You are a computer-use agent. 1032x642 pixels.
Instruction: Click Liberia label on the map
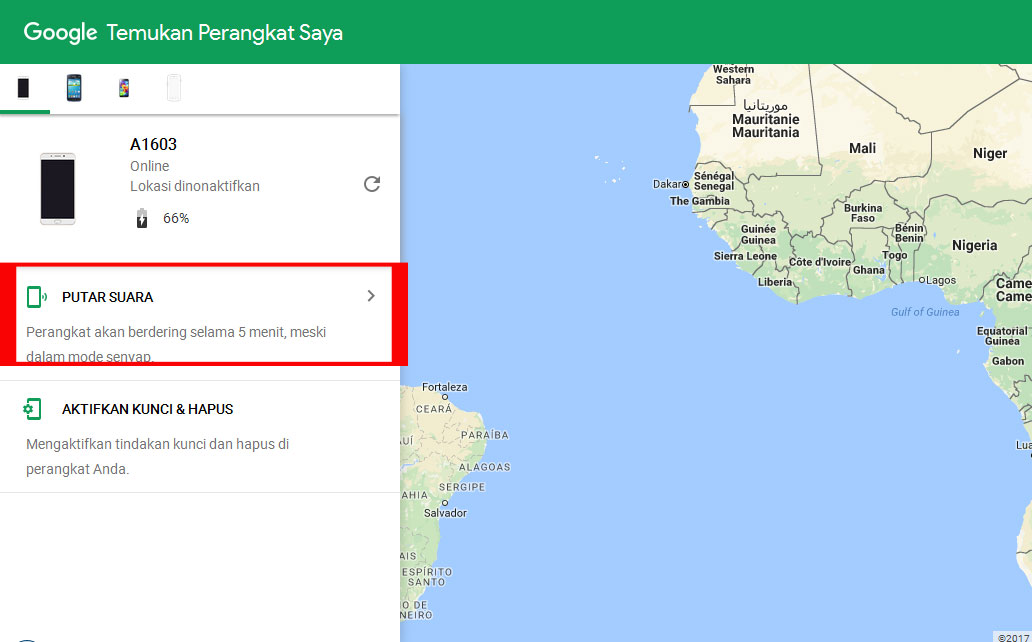(775, 282)
